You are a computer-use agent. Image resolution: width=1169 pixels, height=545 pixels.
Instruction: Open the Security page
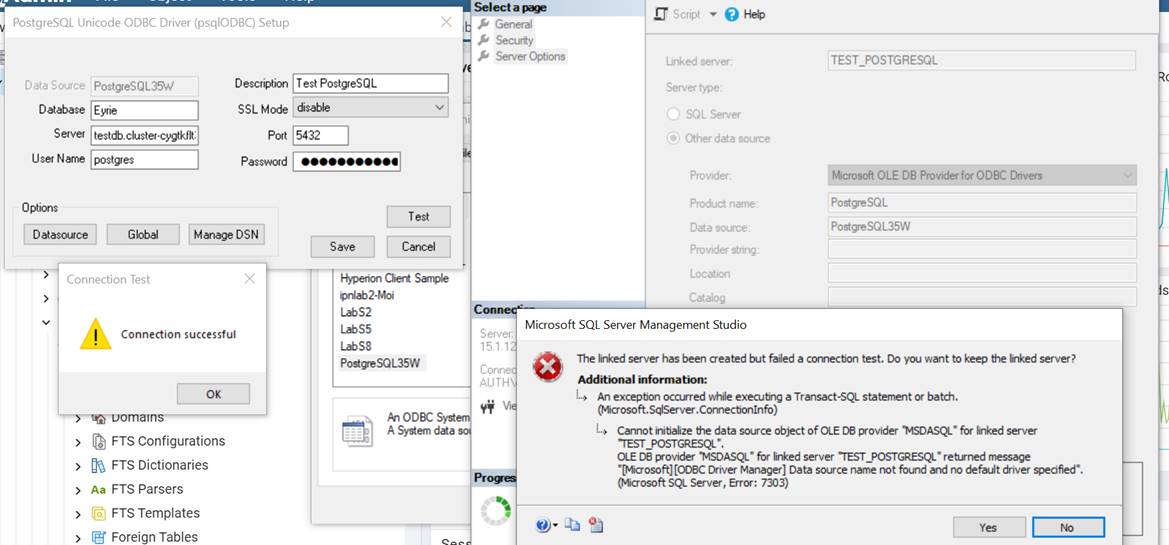coord(514,40)
